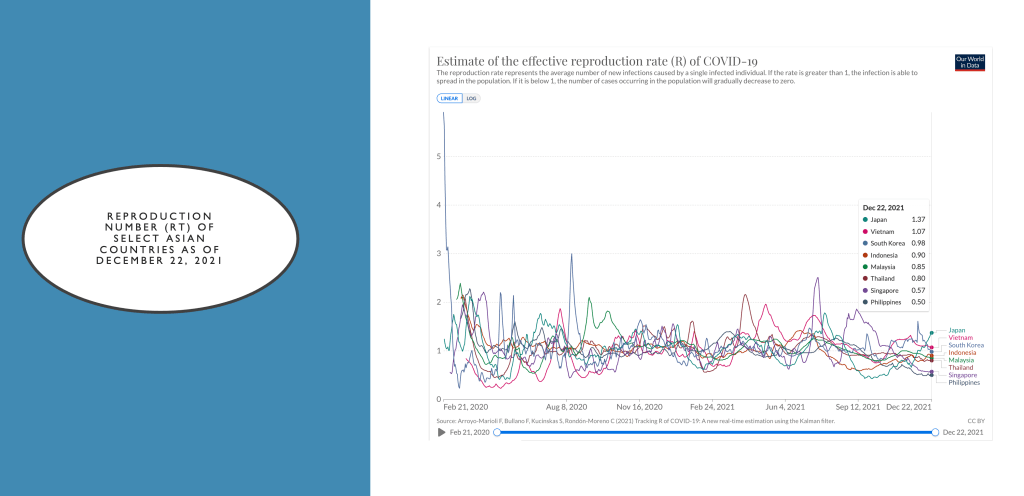Viewport: 1024px width, 496px height.
Task: Click the Feb 21, 2020 timeline start date
Action: coord(470,432)
